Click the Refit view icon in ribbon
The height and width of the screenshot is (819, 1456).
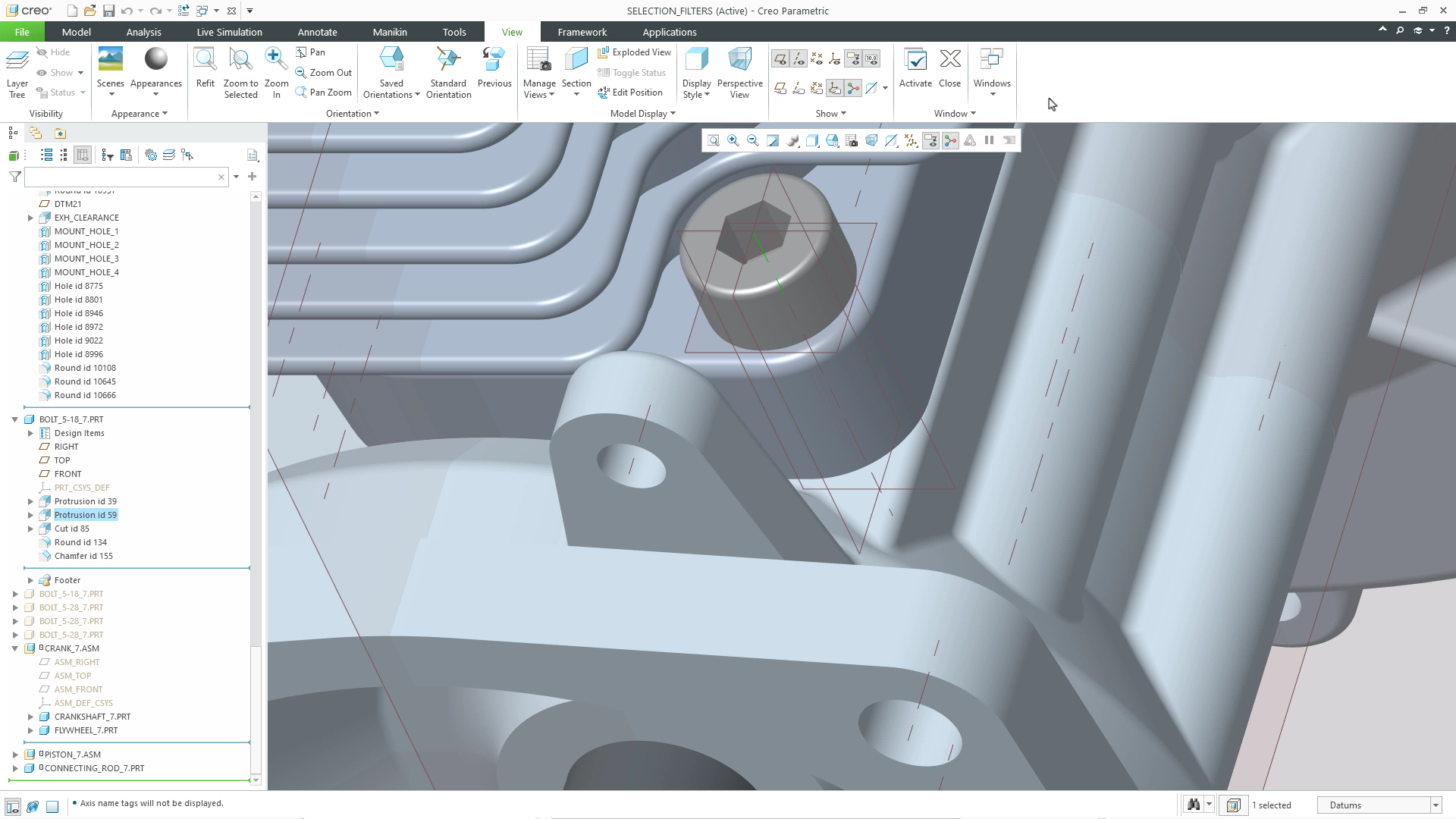pos(205,68)
